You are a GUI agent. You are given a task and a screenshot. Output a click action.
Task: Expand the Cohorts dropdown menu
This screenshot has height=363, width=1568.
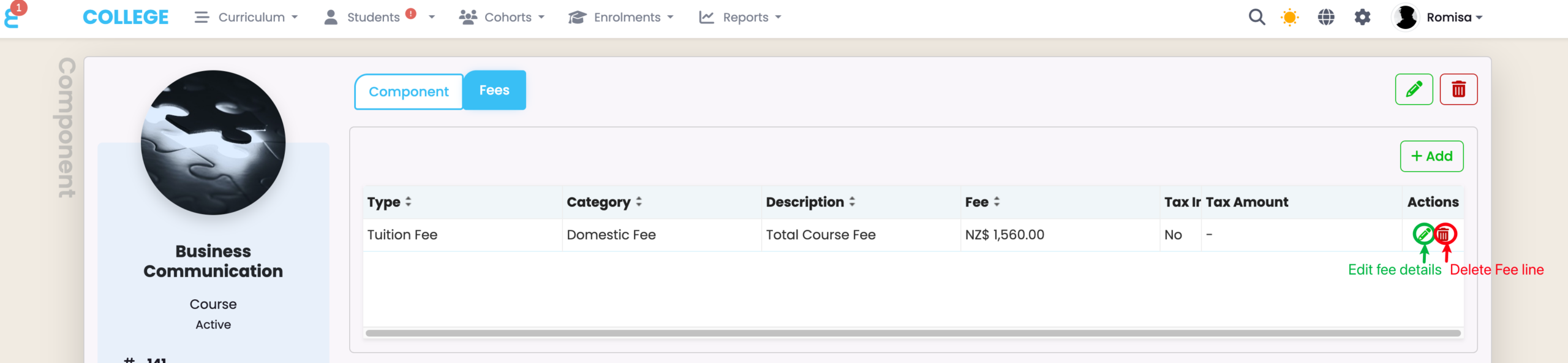(x=502, y=17)
